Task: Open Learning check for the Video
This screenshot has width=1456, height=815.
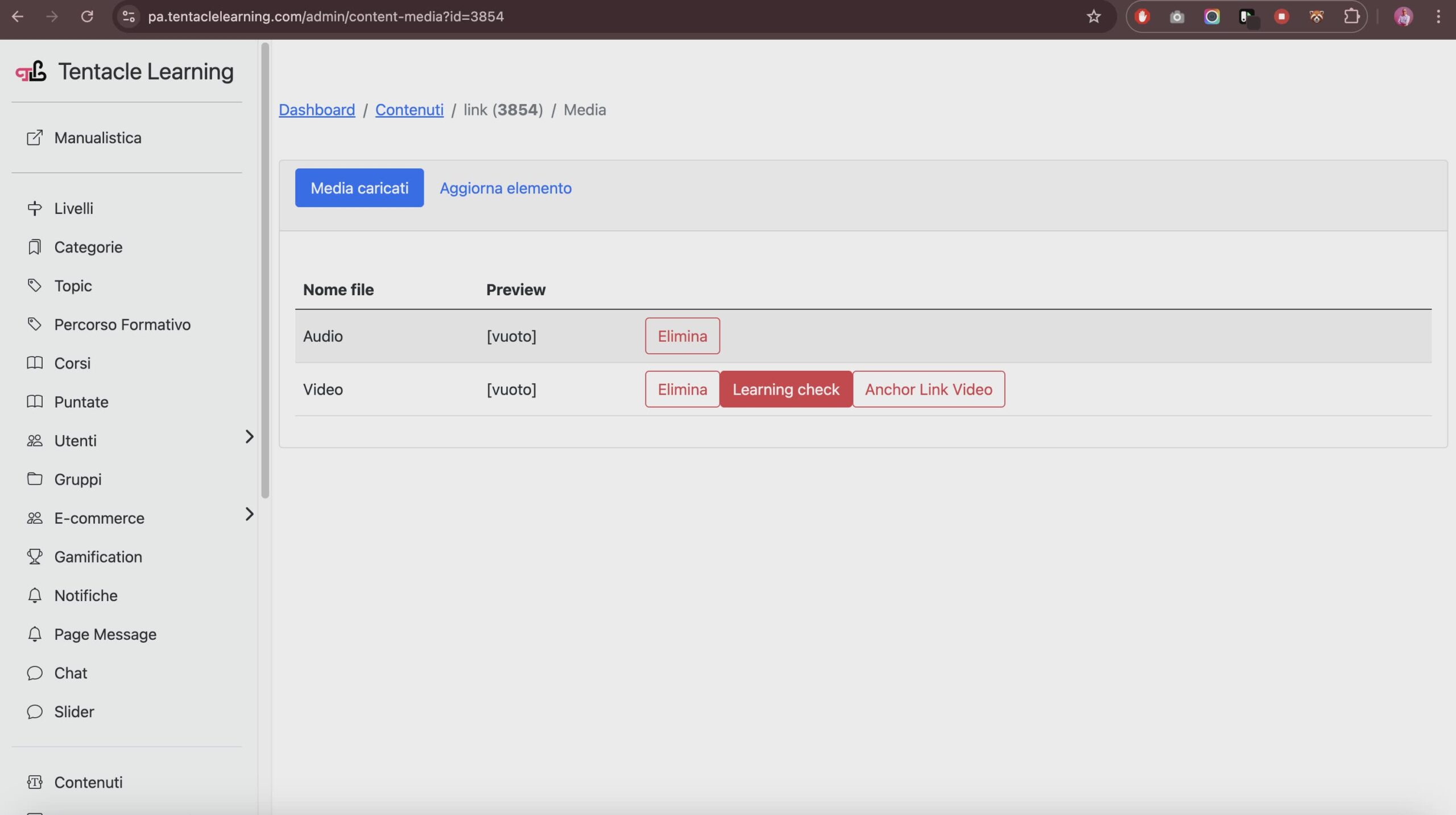Action: (785, 390)
